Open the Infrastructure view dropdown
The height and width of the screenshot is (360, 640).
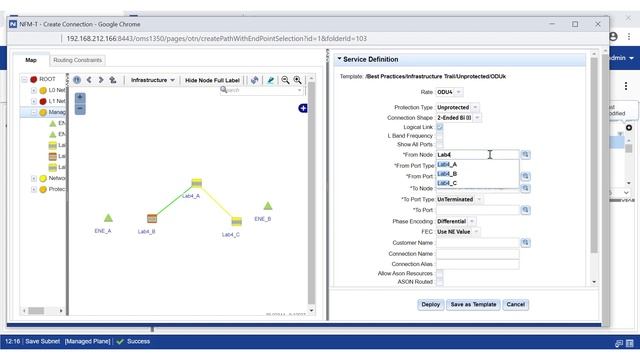pyautogui.click(x=152, y=80)
